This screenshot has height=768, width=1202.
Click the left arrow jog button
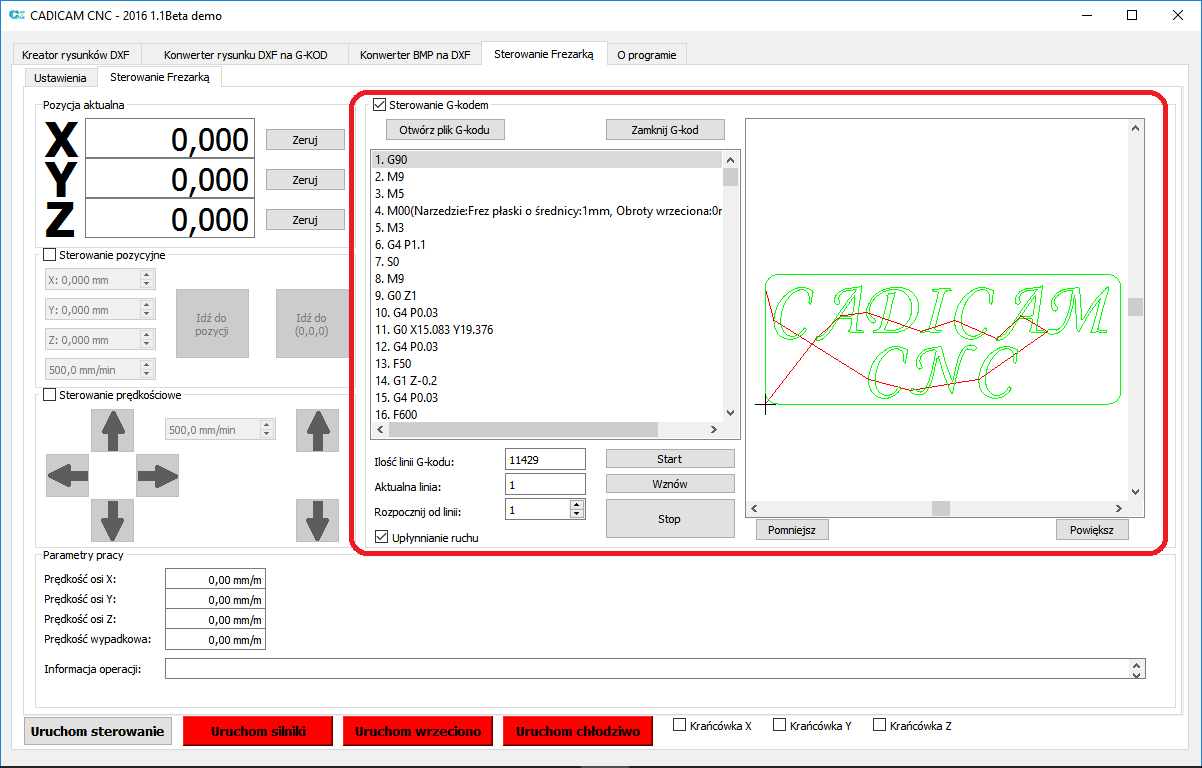[68, 475]
